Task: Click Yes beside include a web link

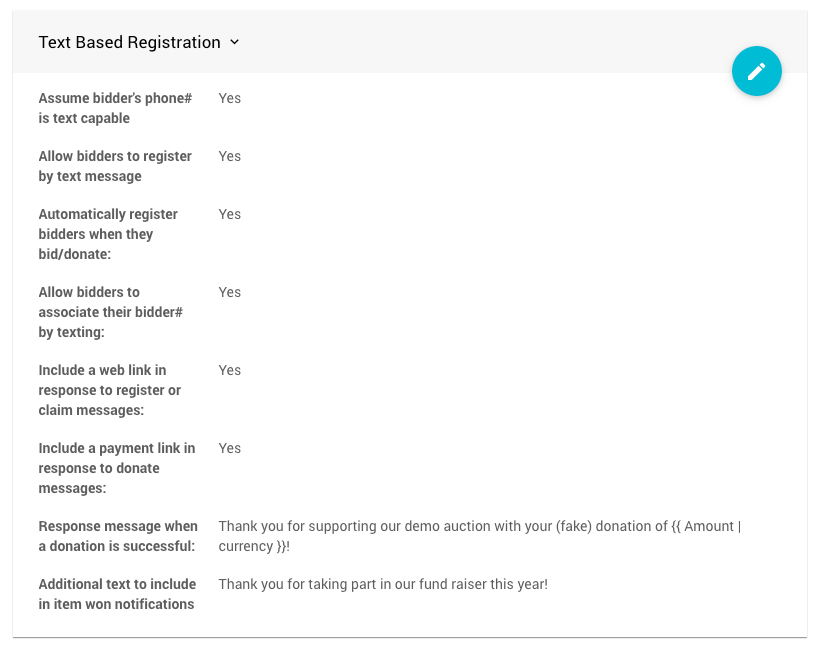Action: point(230,370)
